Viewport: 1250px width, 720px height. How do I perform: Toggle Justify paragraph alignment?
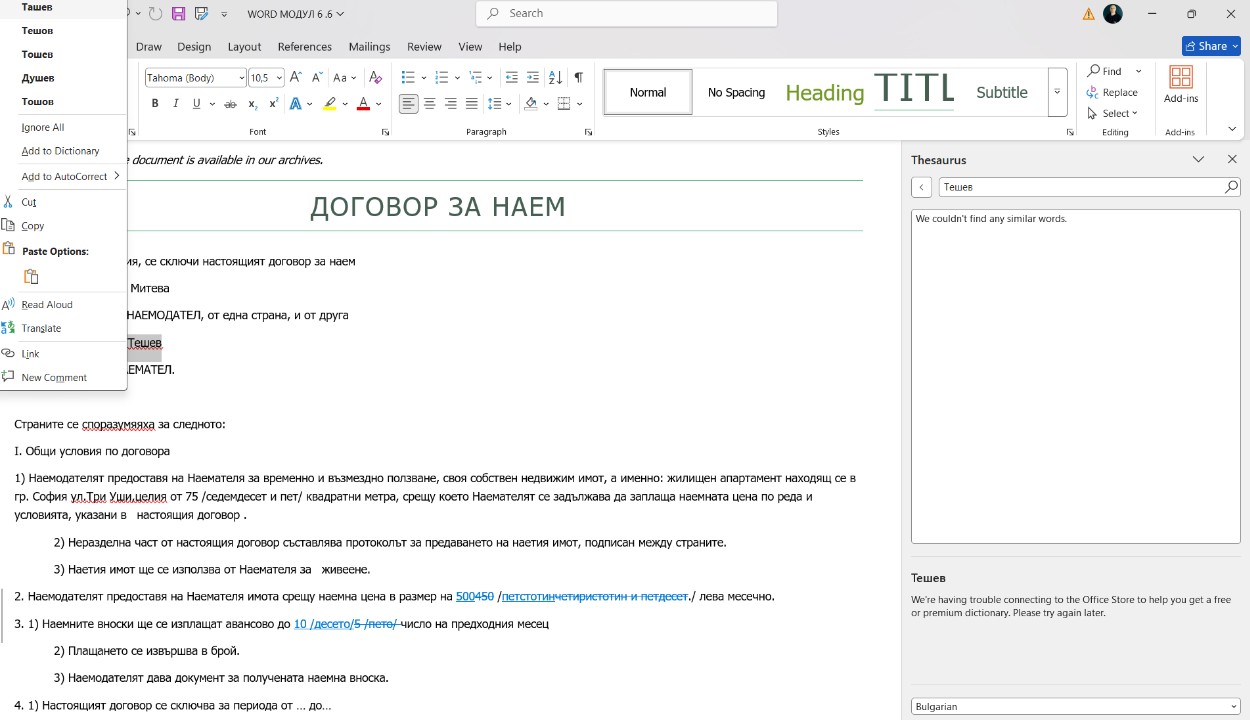[471, 104]
